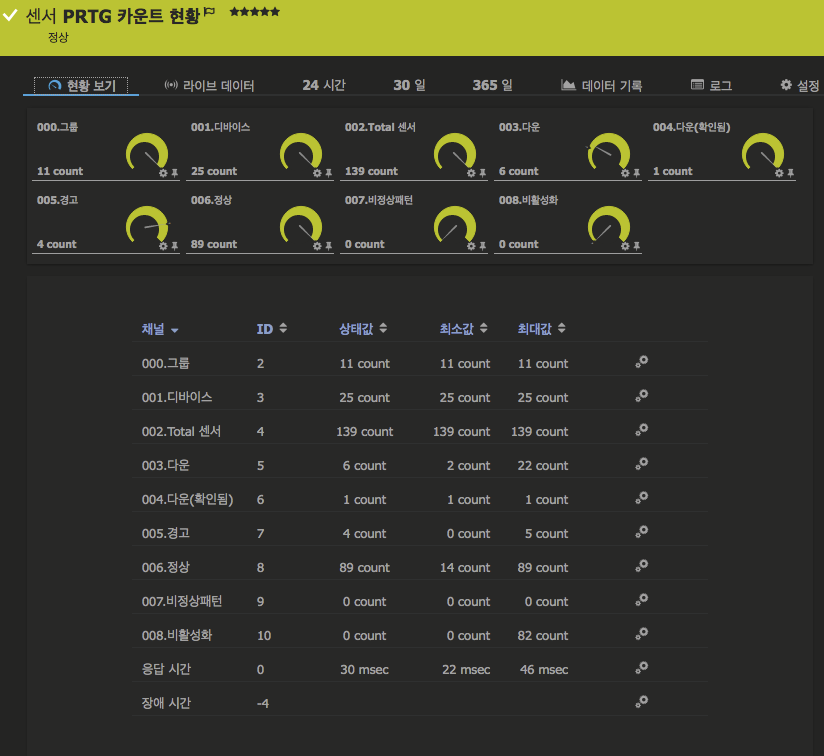Open the 365 일 tab
The height and width of the screenshot is (756, 824).
[x=492, y=85]
